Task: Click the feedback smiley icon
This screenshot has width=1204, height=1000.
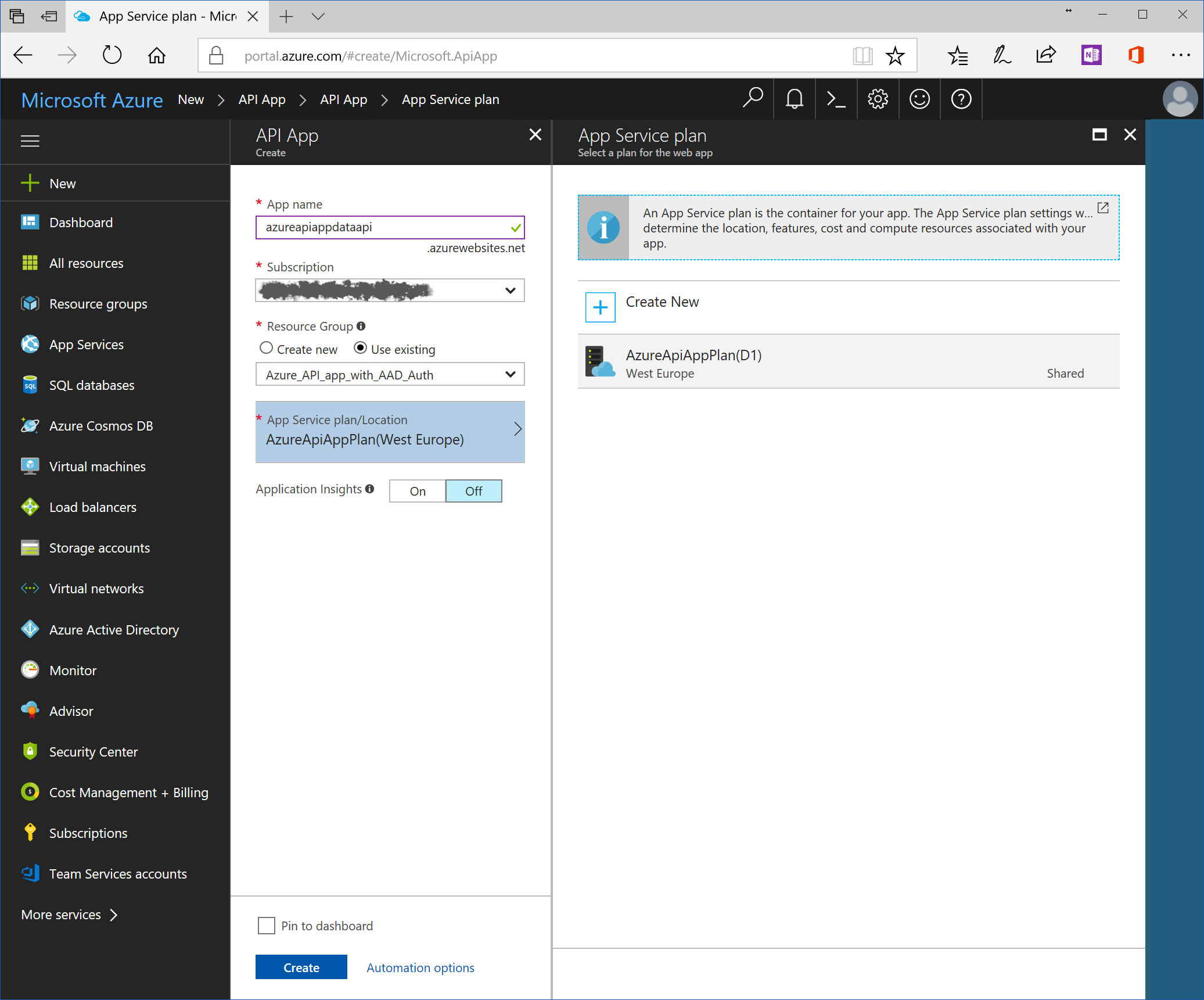Action: coord(919,99)
